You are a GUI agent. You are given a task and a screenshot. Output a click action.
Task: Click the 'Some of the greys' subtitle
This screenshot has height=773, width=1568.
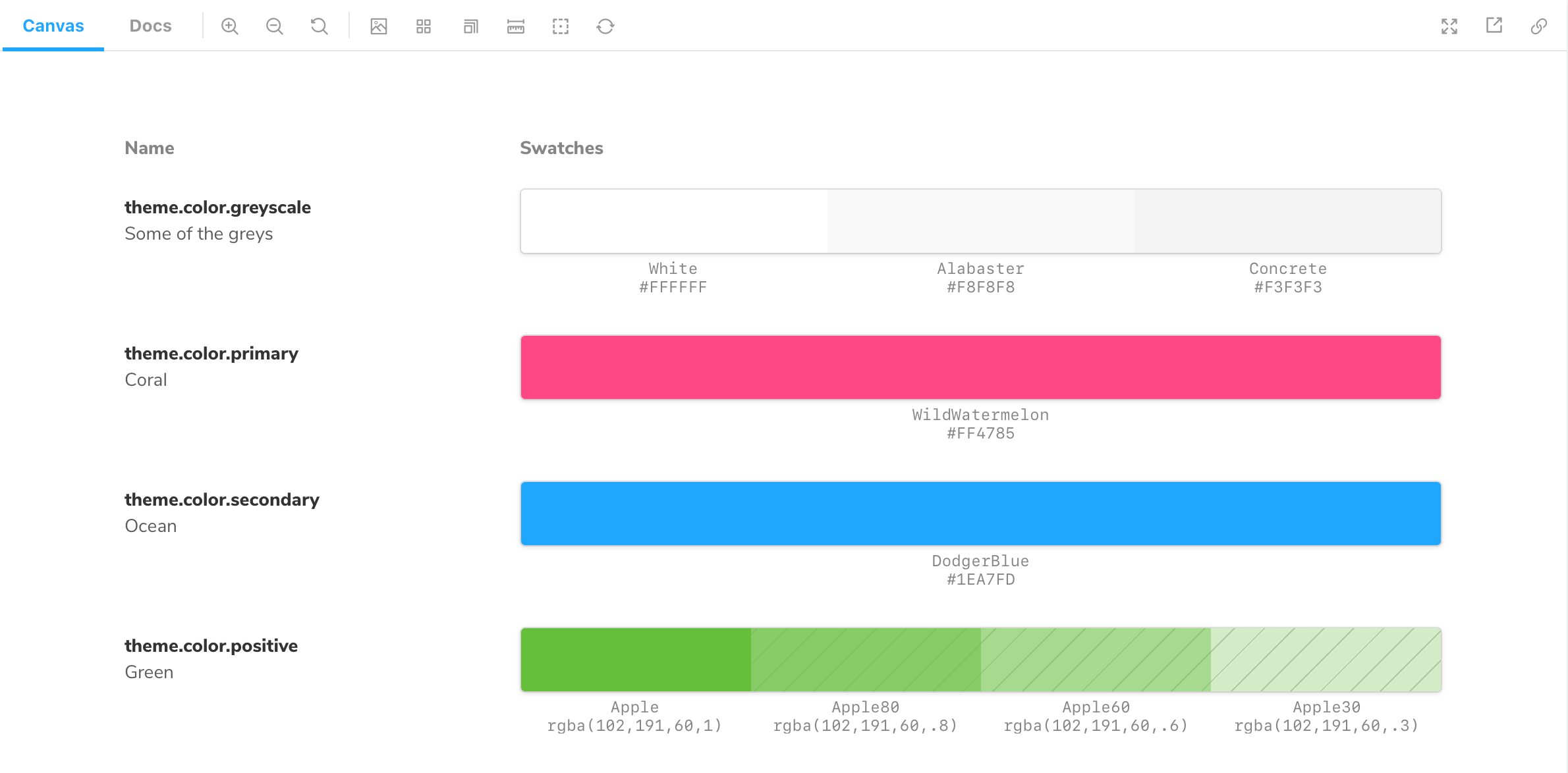(198, 234)
